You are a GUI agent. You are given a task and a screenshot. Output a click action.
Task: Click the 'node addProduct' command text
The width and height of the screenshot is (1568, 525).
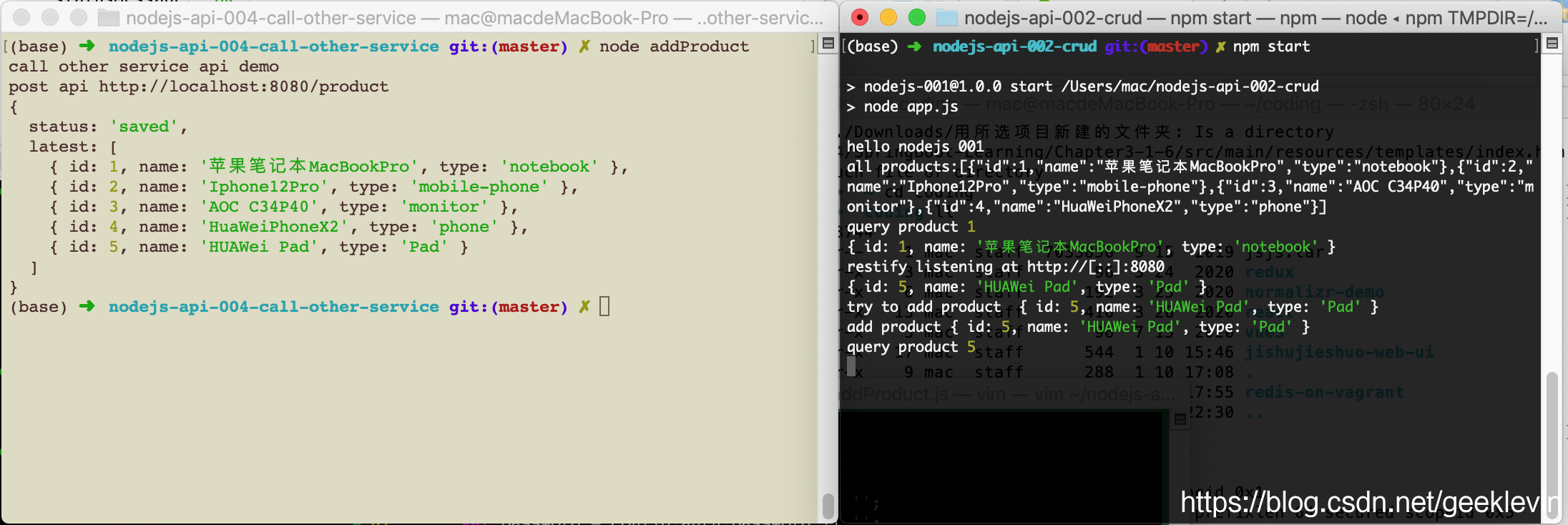674,46
